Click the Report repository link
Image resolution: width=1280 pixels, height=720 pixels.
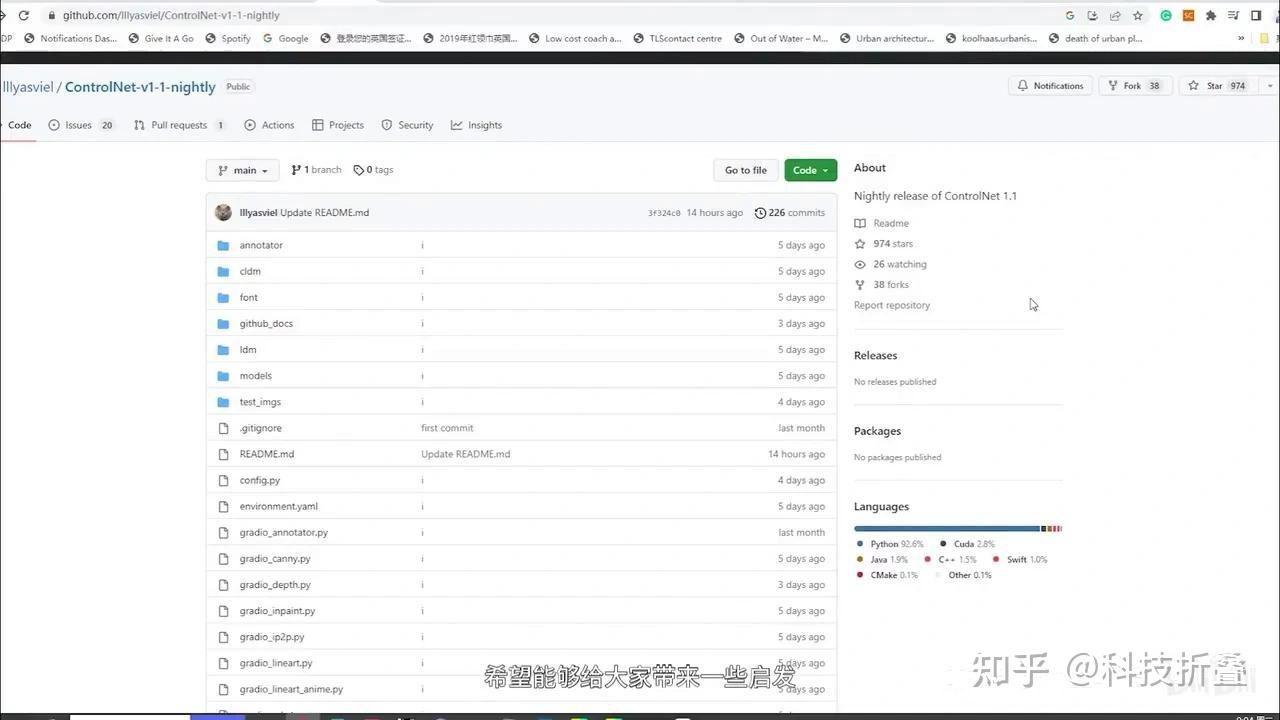pyautogui.click(x=892, y=305)
